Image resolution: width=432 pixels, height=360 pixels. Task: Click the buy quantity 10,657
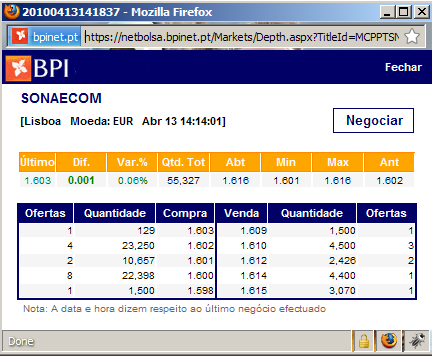coord(138,261)
